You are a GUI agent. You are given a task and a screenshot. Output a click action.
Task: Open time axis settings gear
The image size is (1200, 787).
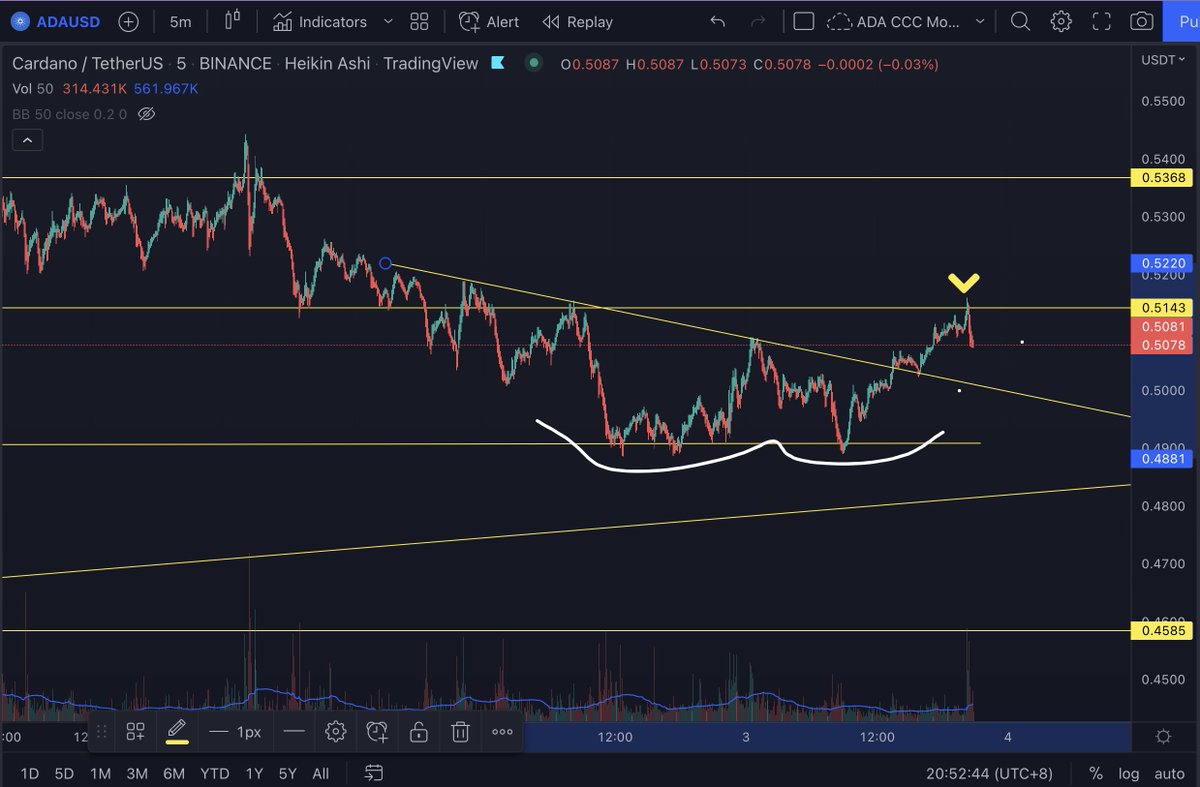coord(1163,737)
